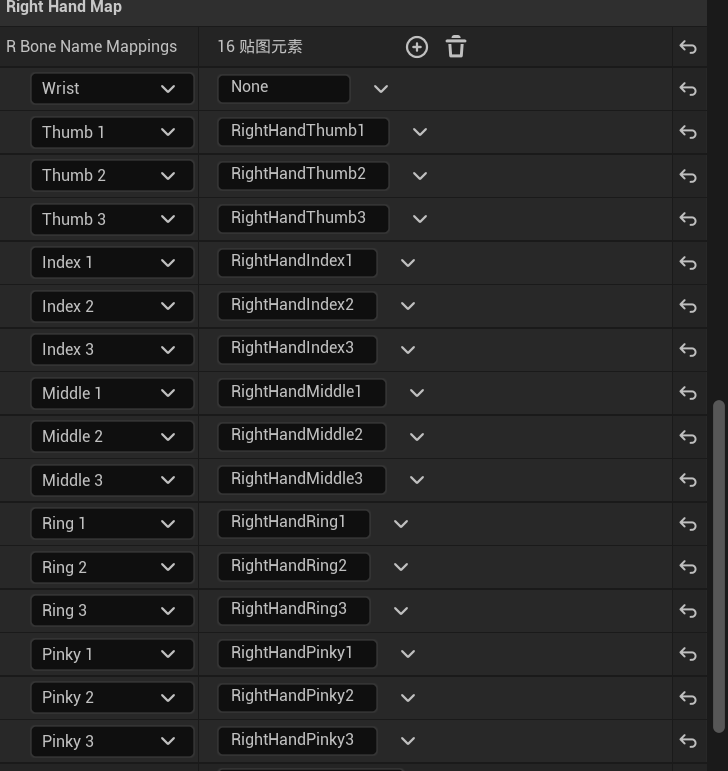Expand the chevron next to RightHandRing3
Image resolution: width=728 pixels, height=771 pixels.
click(x=401, y=610)
